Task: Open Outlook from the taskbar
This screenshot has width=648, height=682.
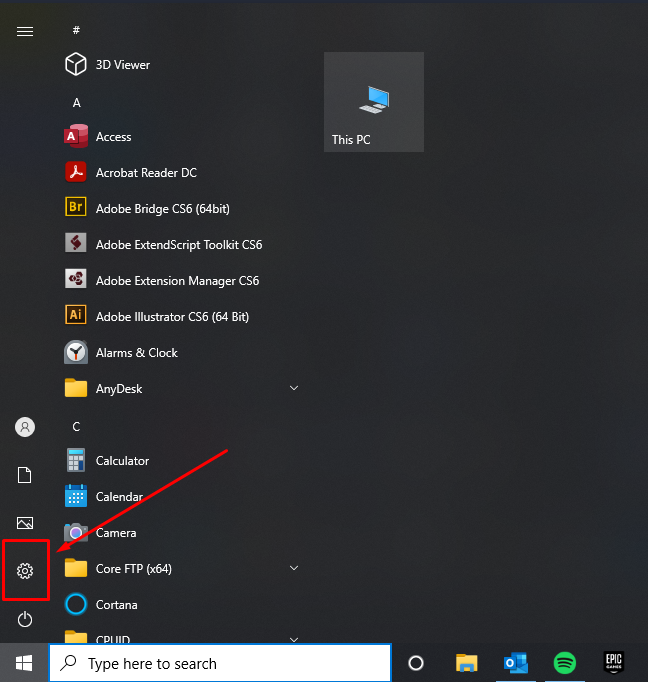Action: point(516,663)
